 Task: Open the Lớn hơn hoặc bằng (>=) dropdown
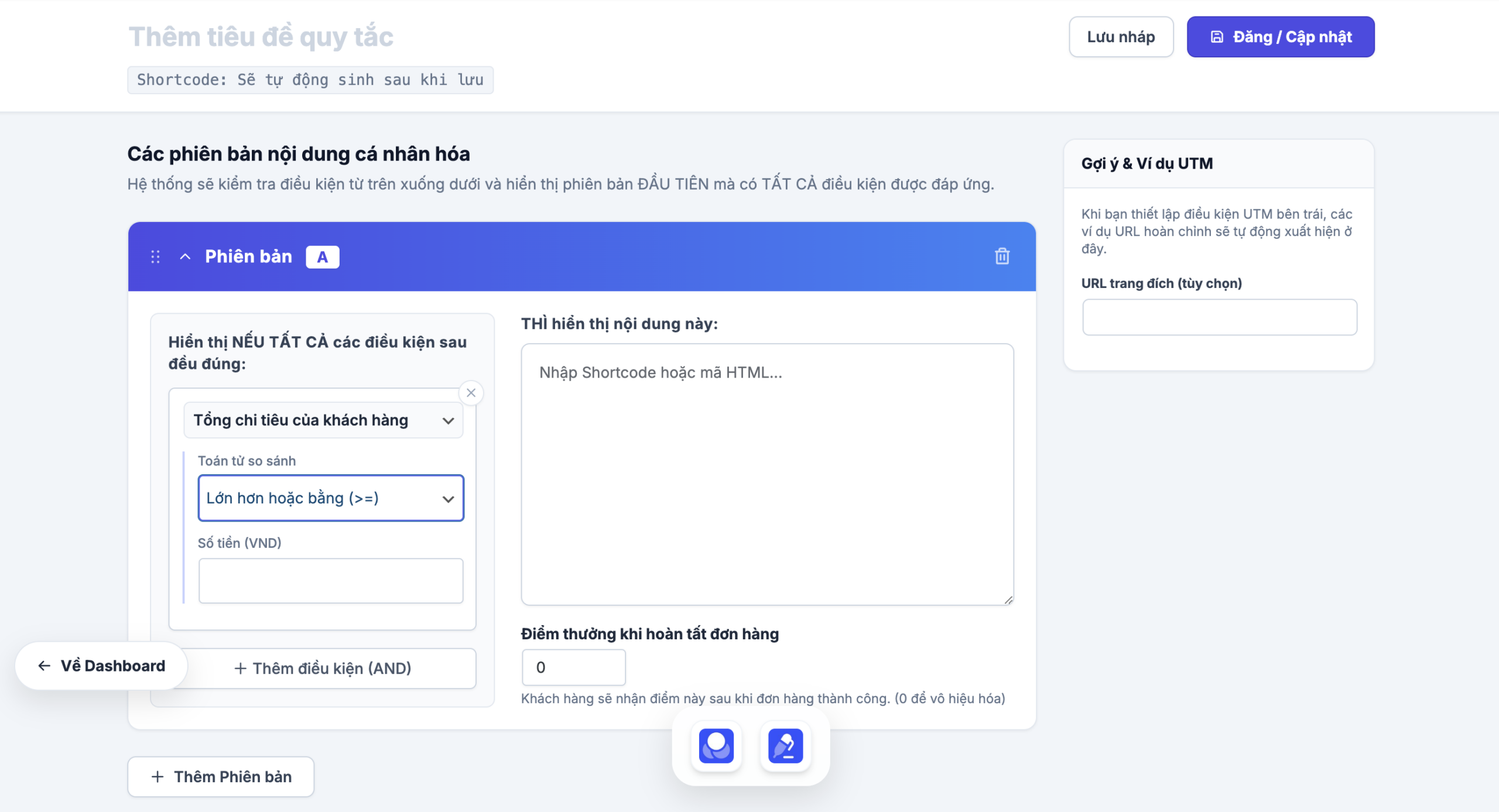pyautogui.click(x=331, y=498)
